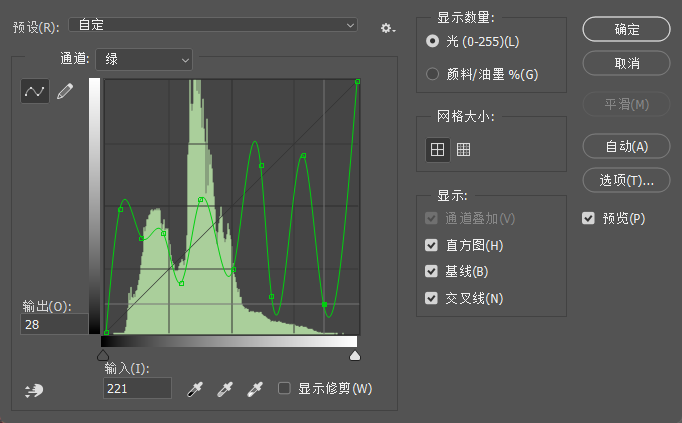This screenshot has width=682, height=423.
Task: Click the 输出 output value field
Action: coord(54,324)
